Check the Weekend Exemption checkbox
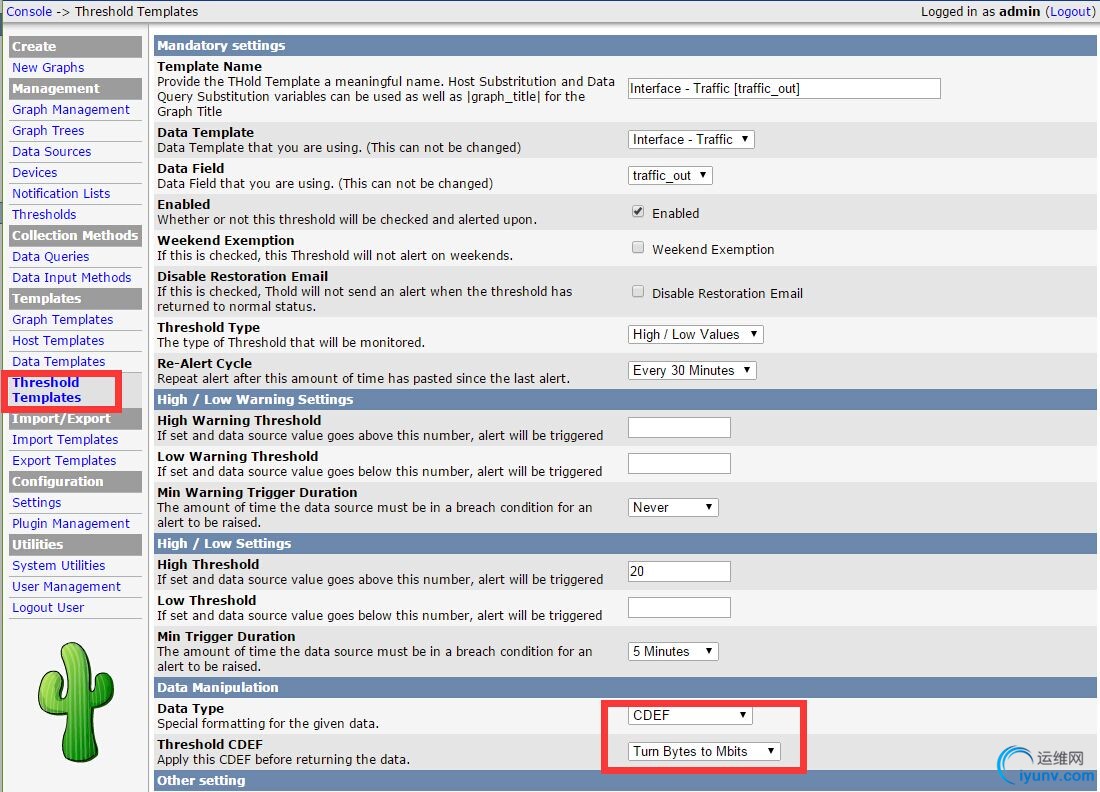The height and width of the screenshot is (792, 1100). pos(638,247)
